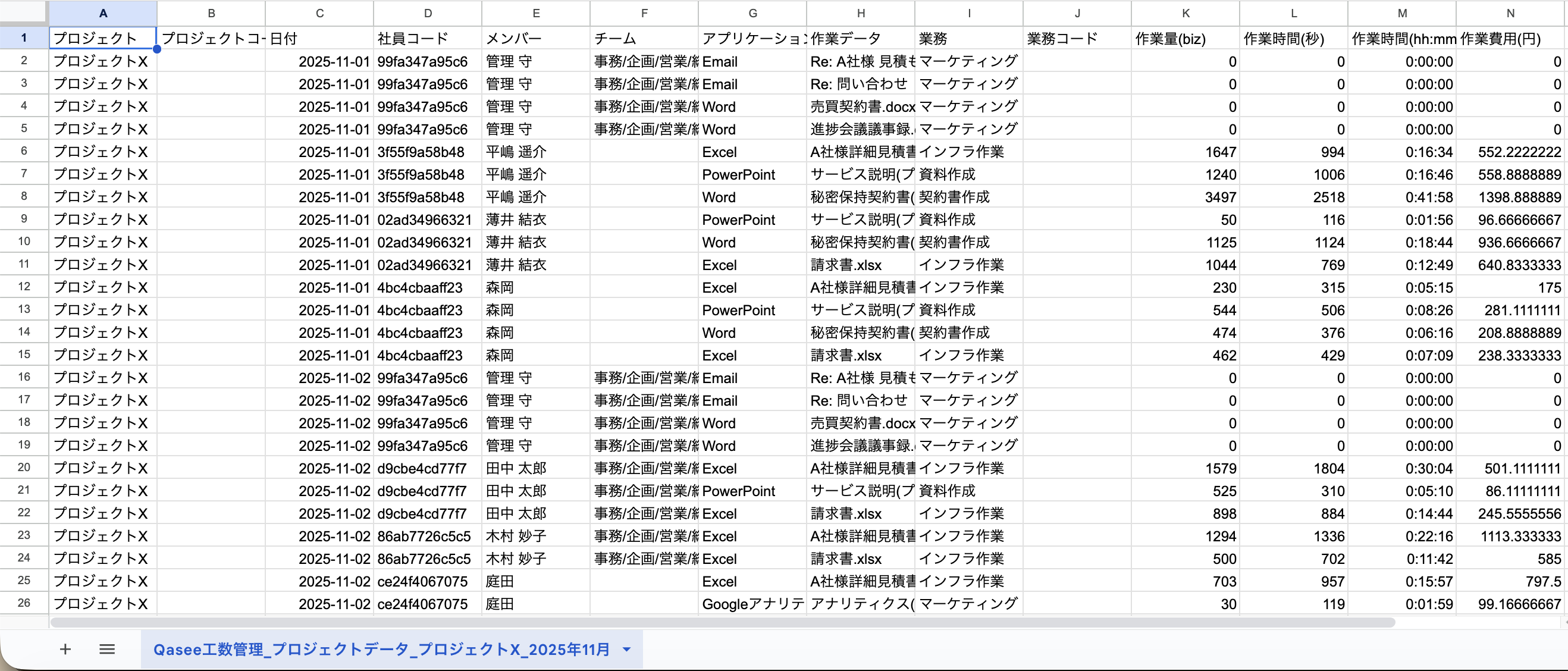1568x671 pixels.
Task: Select row 20 header
Action: (24, 468)
